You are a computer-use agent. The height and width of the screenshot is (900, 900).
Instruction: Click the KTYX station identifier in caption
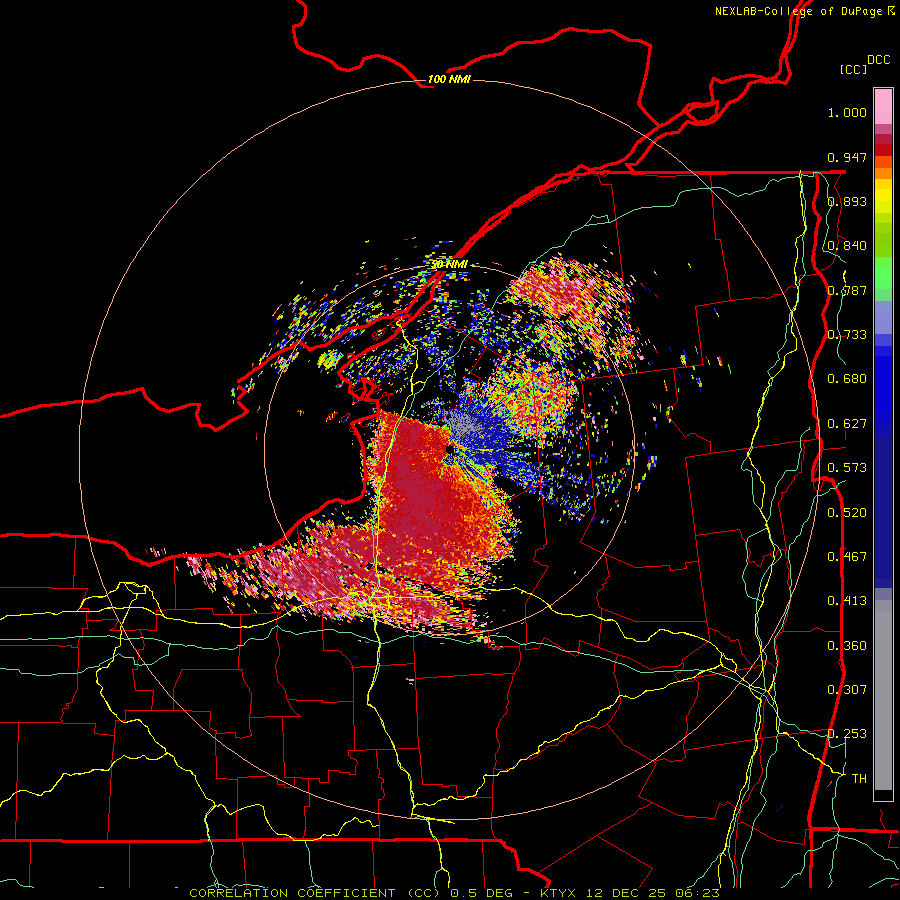point(561,893)
